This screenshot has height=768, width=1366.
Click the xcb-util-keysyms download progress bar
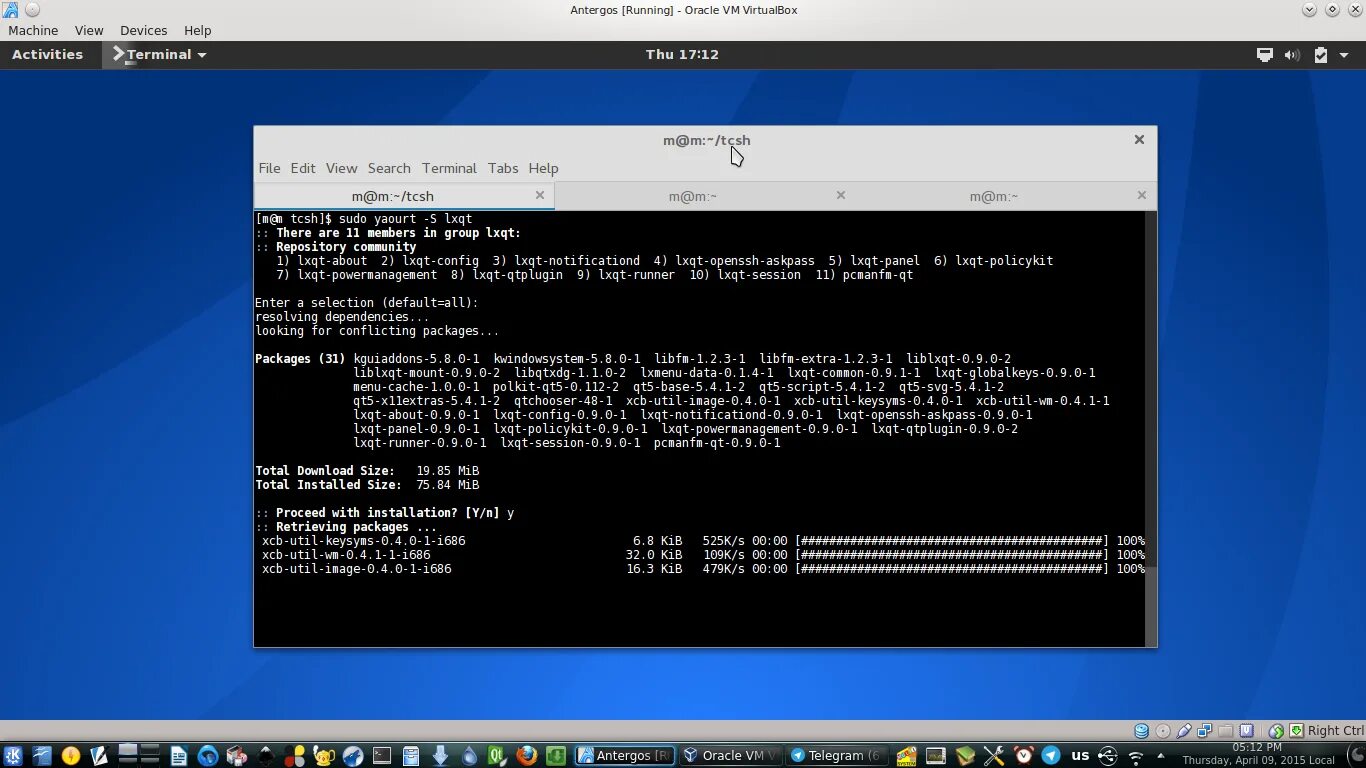(952, 541)
